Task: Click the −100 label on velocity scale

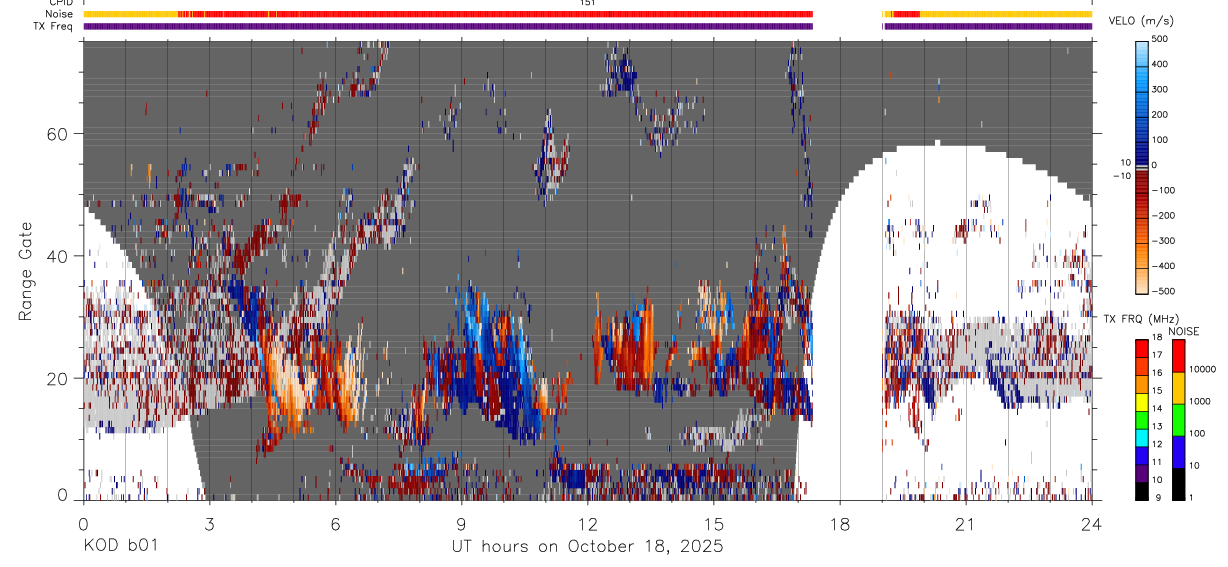Action: point(1163,190)
